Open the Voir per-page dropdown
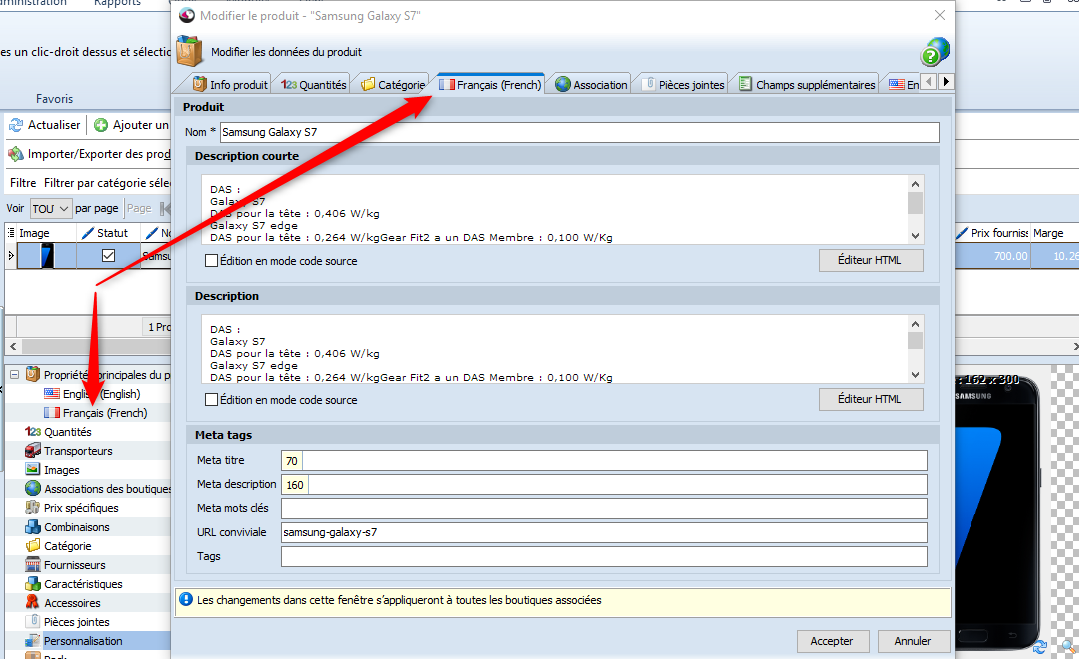 pyautogui.click(x=51, y=208)
